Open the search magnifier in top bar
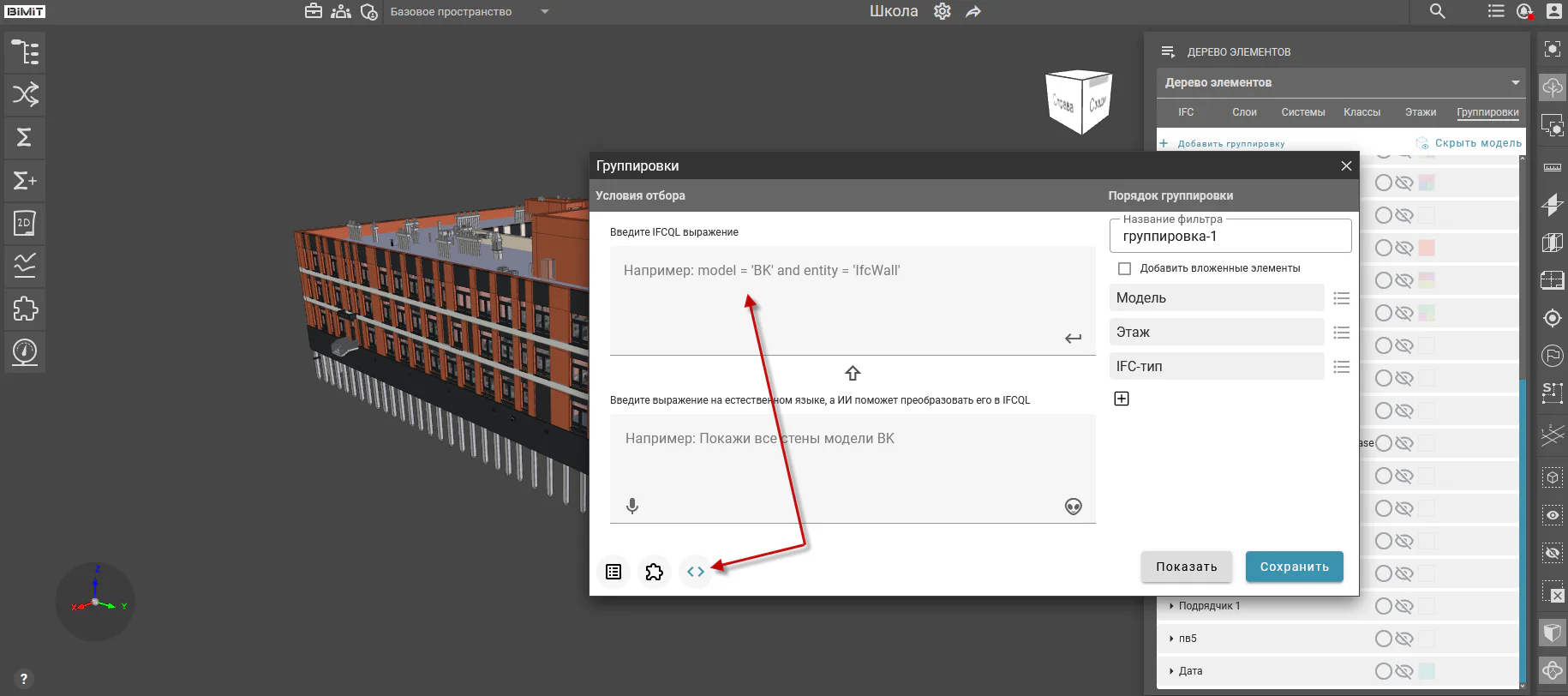 click(x=1438, y=11)
